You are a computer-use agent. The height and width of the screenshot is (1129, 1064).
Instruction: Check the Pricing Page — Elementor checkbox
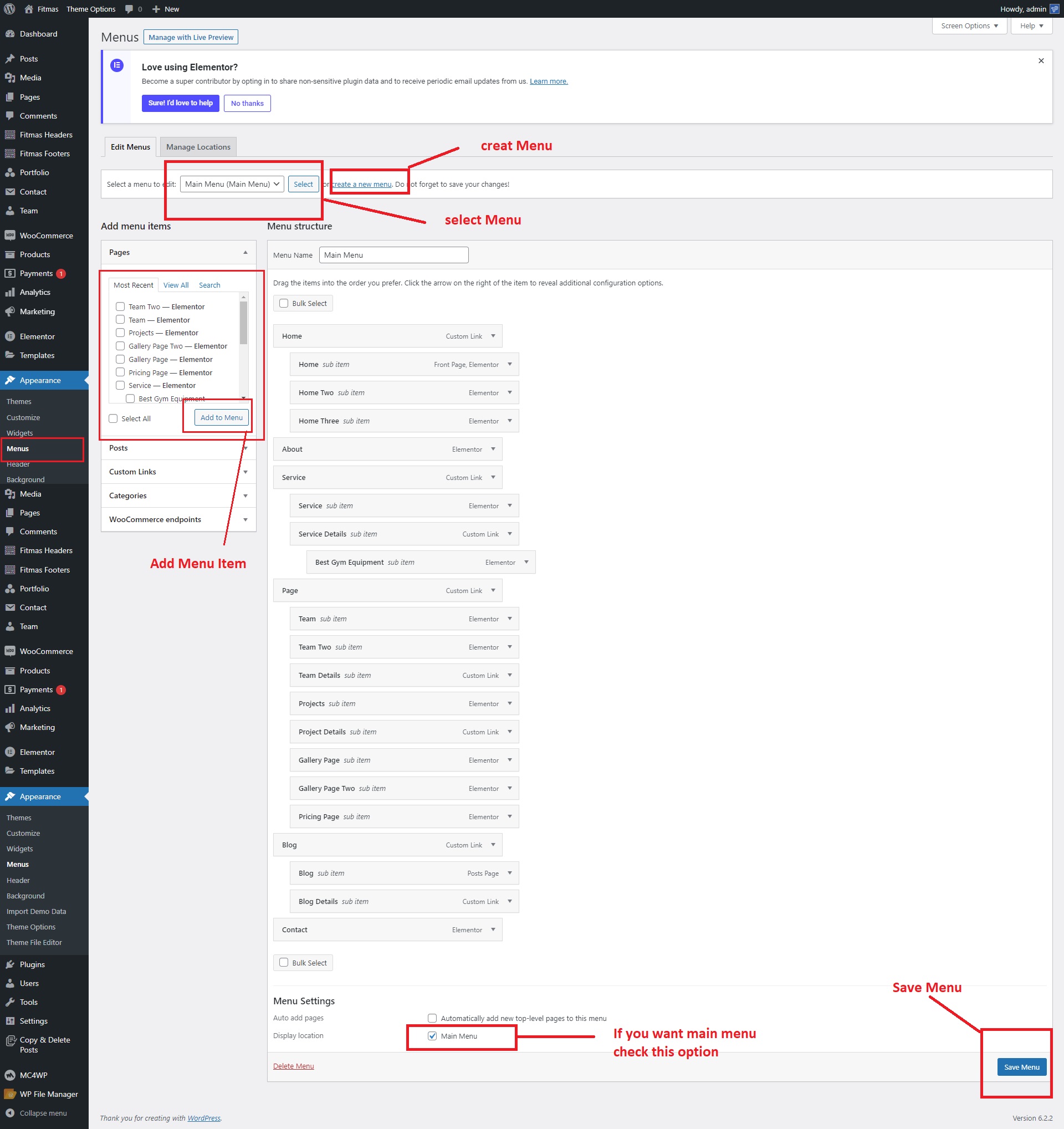click(x=120, y=372)
